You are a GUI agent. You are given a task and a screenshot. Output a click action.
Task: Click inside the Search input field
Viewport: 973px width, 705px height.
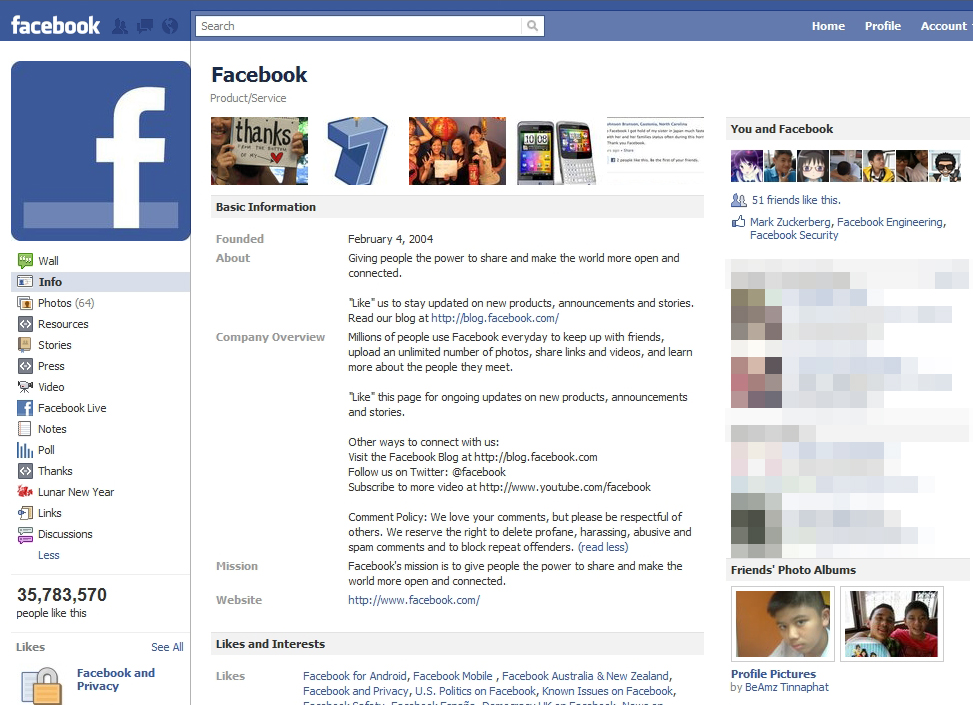[x=359, y=26]
